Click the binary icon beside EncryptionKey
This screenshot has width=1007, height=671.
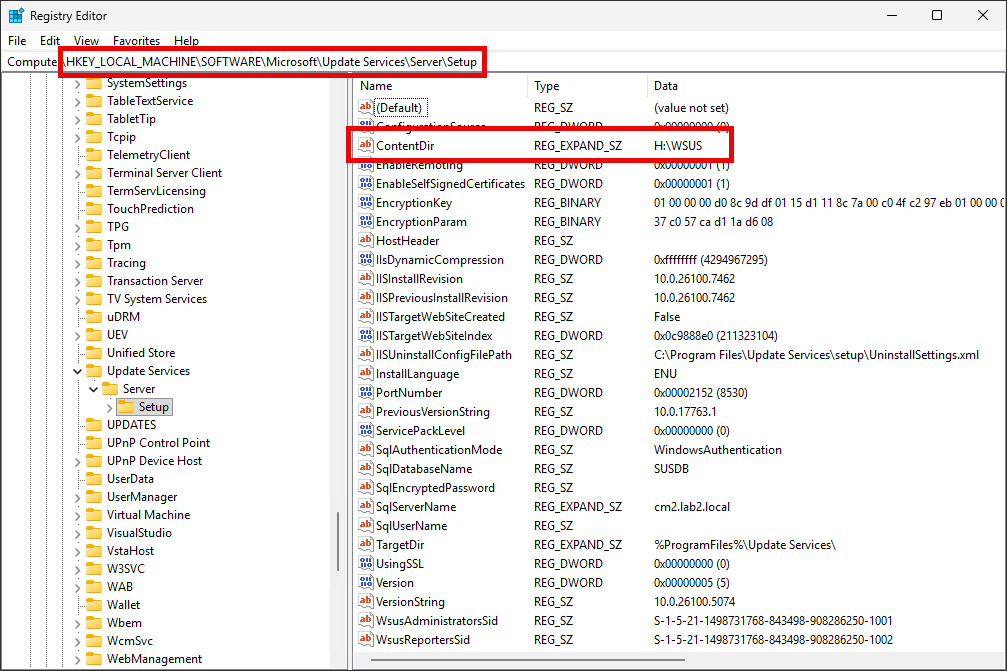coord(364,202)
